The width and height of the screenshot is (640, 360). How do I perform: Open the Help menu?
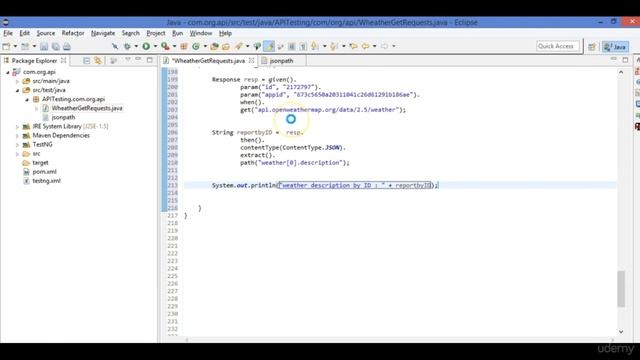point(225,33)
